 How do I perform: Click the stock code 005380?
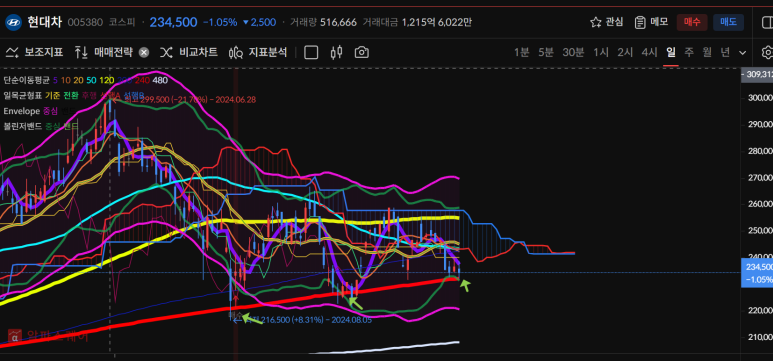(85, 22)
